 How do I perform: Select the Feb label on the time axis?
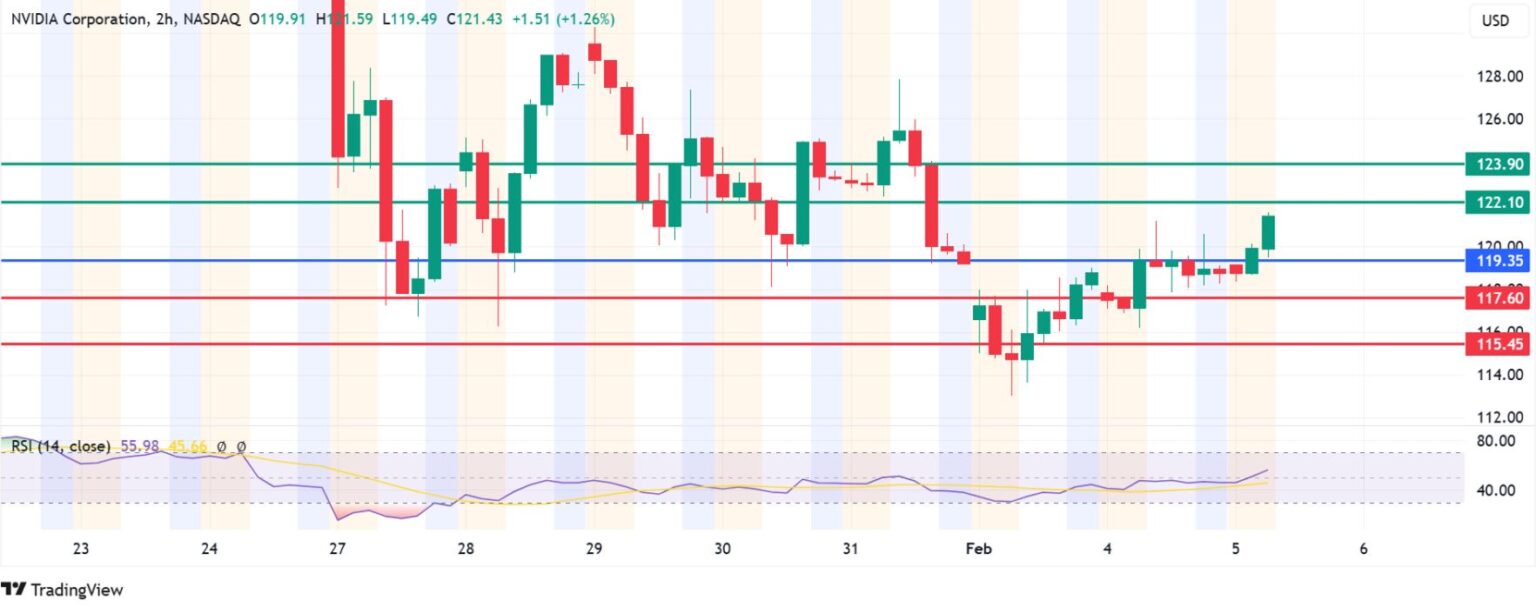tap(977, 548)
